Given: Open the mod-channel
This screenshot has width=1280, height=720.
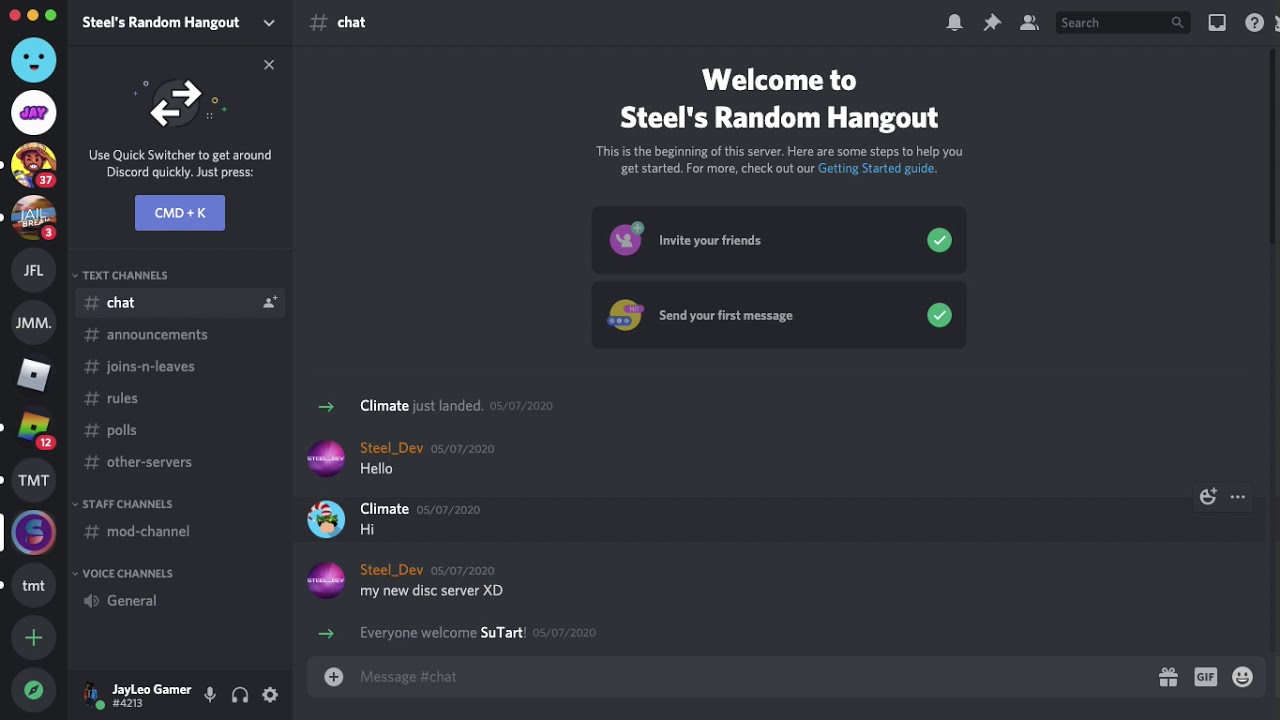Looking at the screenshot, I should [x=180, y=531].
